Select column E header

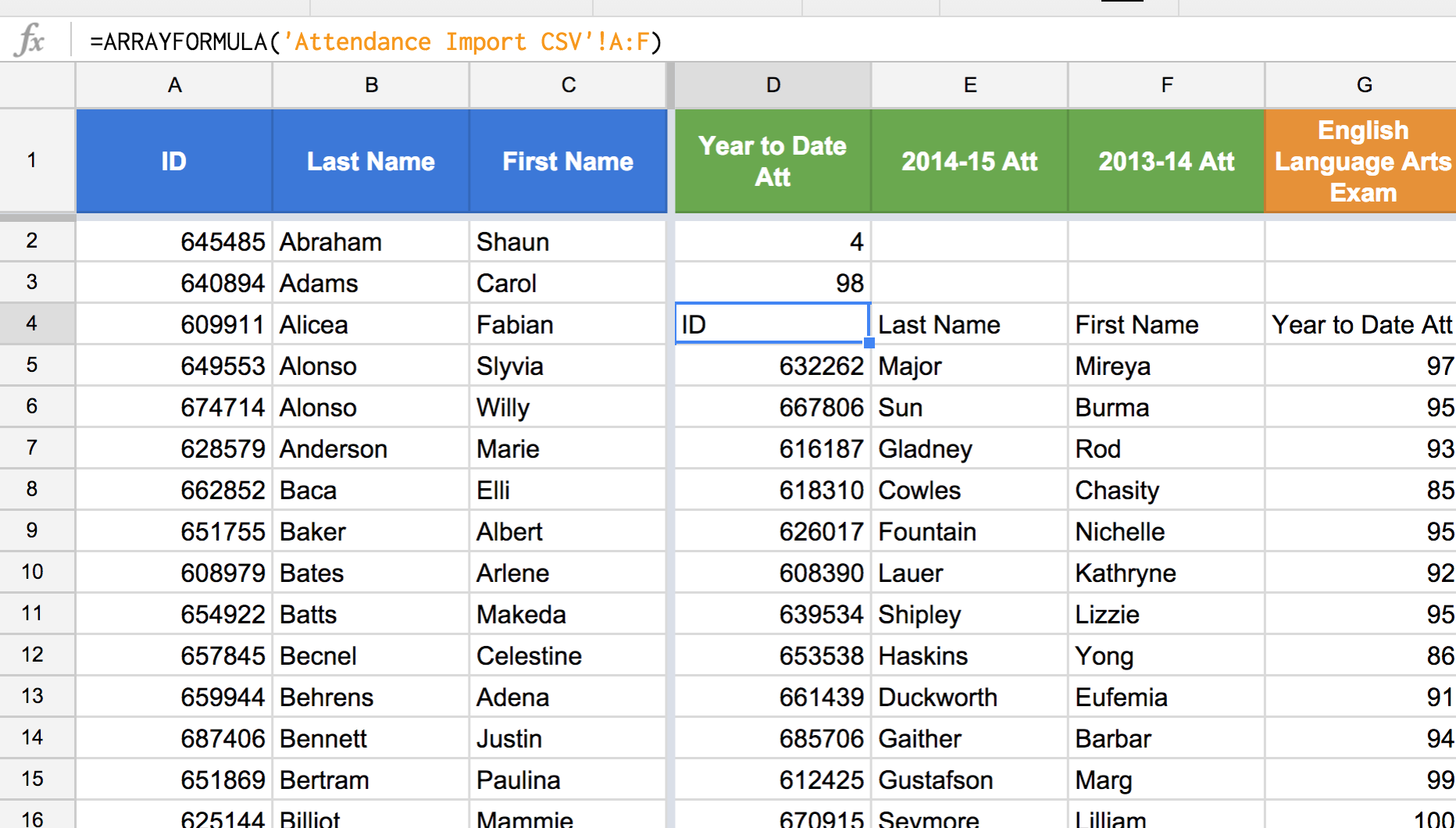coord(969,85)
